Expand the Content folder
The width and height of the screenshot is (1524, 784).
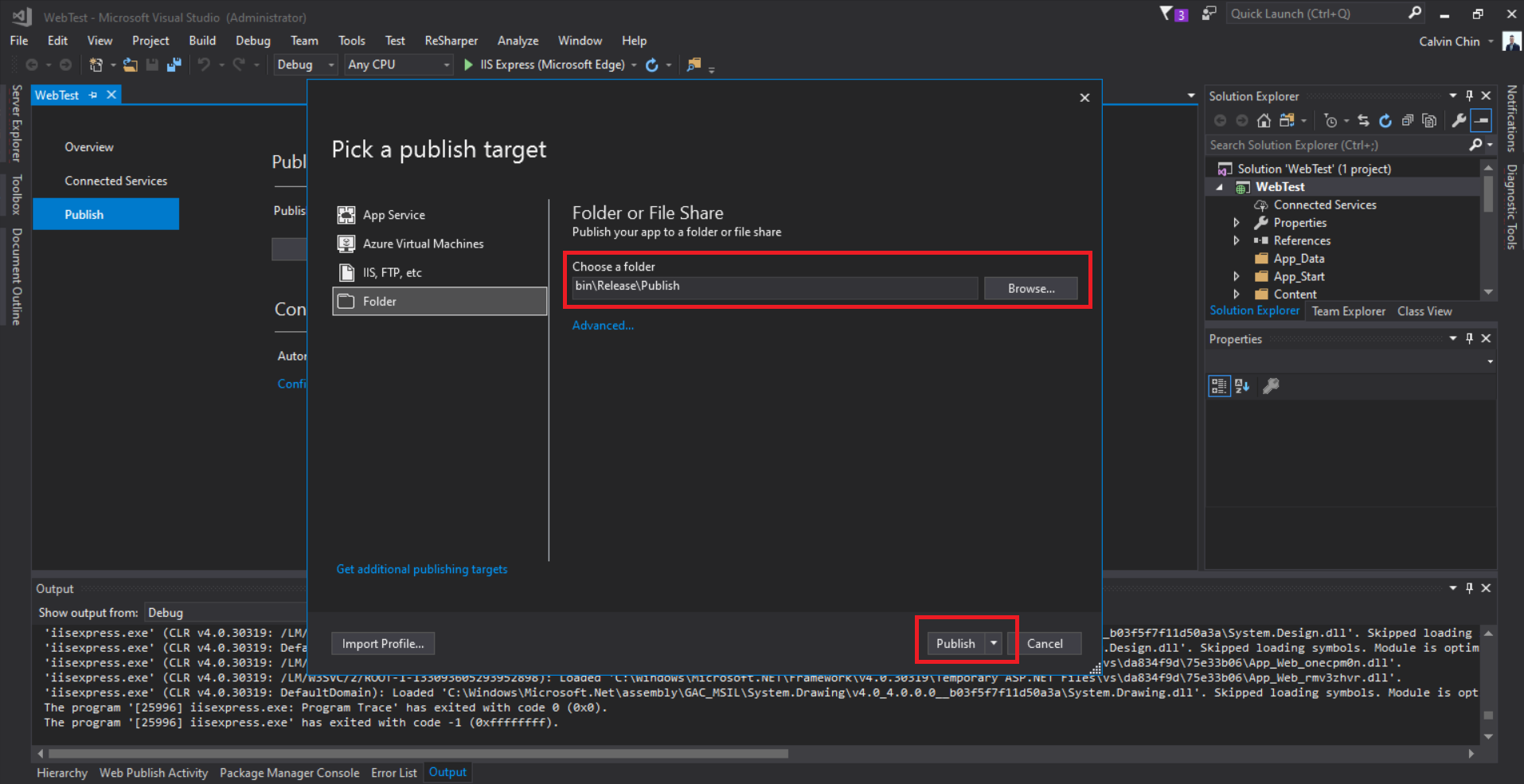point(1237,294)
